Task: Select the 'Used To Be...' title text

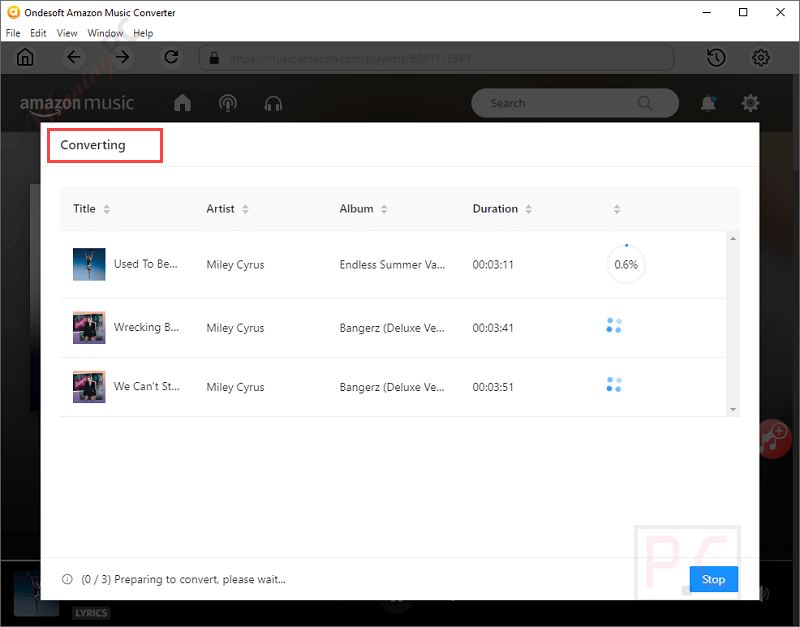Action: tap(145, 264)
